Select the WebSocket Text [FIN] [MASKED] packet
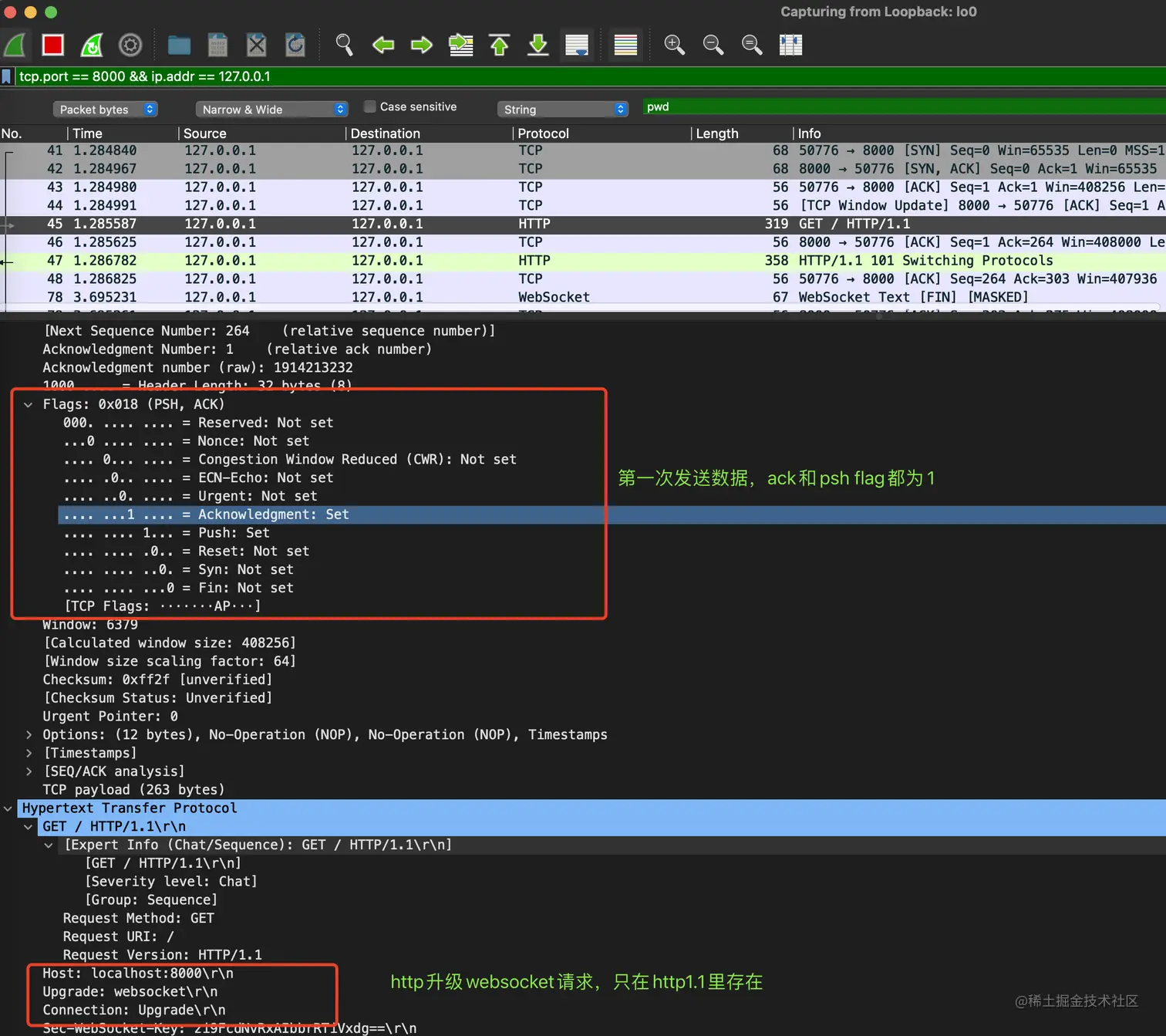Screen dimensions: 1166x1036 click(583, 298)
